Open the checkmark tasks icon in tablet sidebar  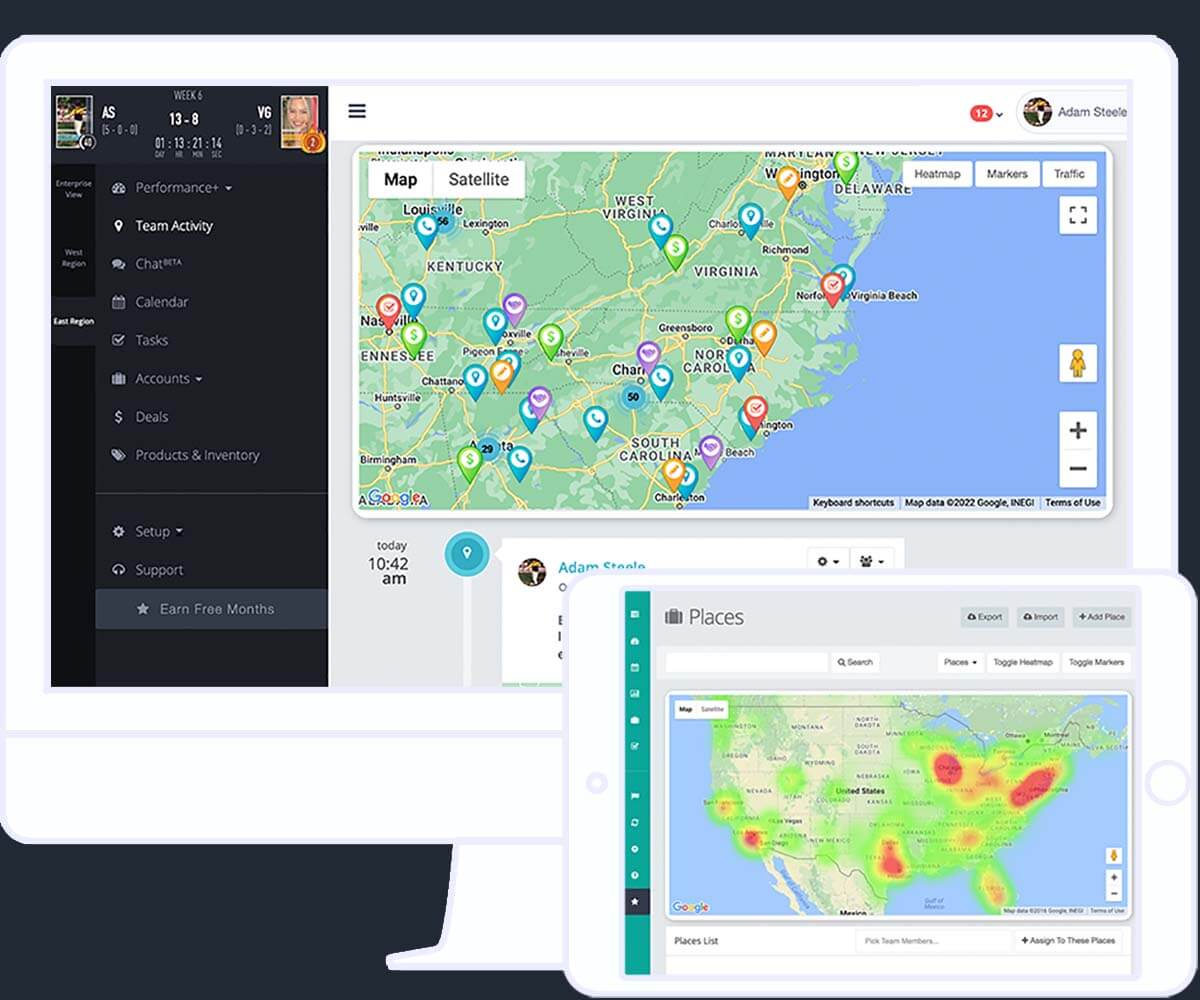(x=635, y=746)
